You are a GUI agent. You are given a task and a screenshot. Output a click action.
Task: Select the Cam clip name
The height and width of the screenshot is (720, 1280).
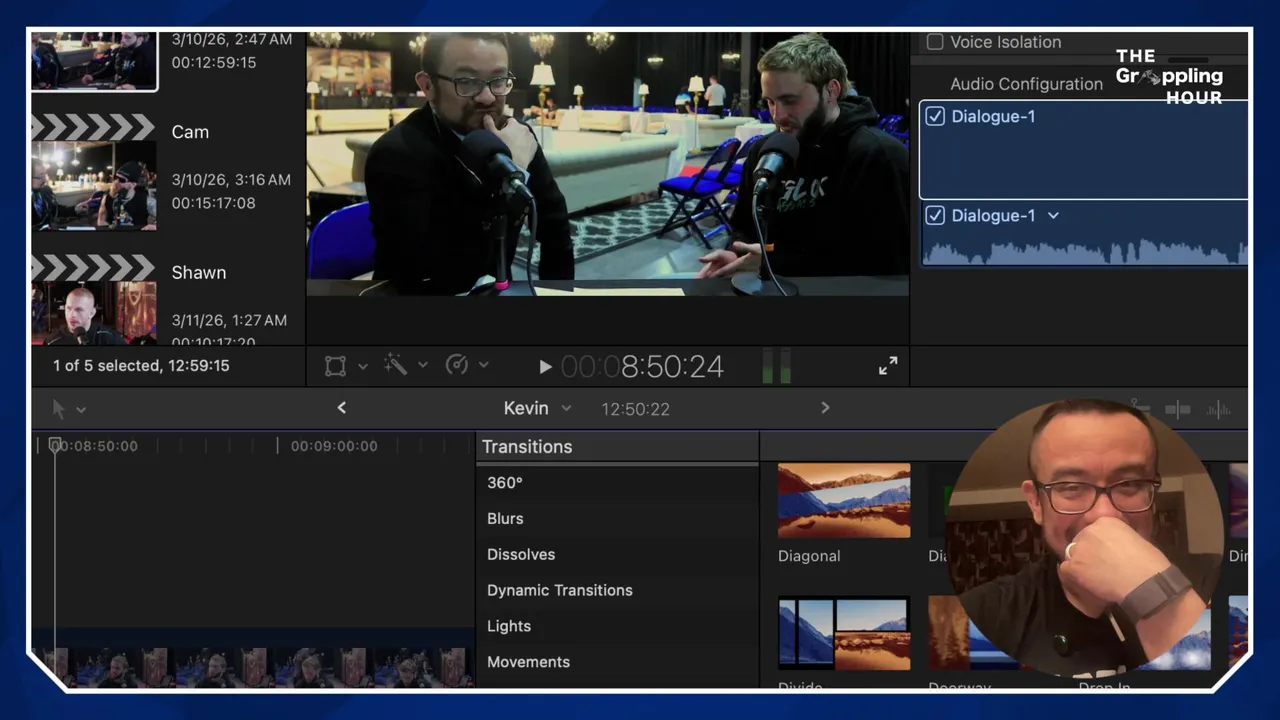190,132
